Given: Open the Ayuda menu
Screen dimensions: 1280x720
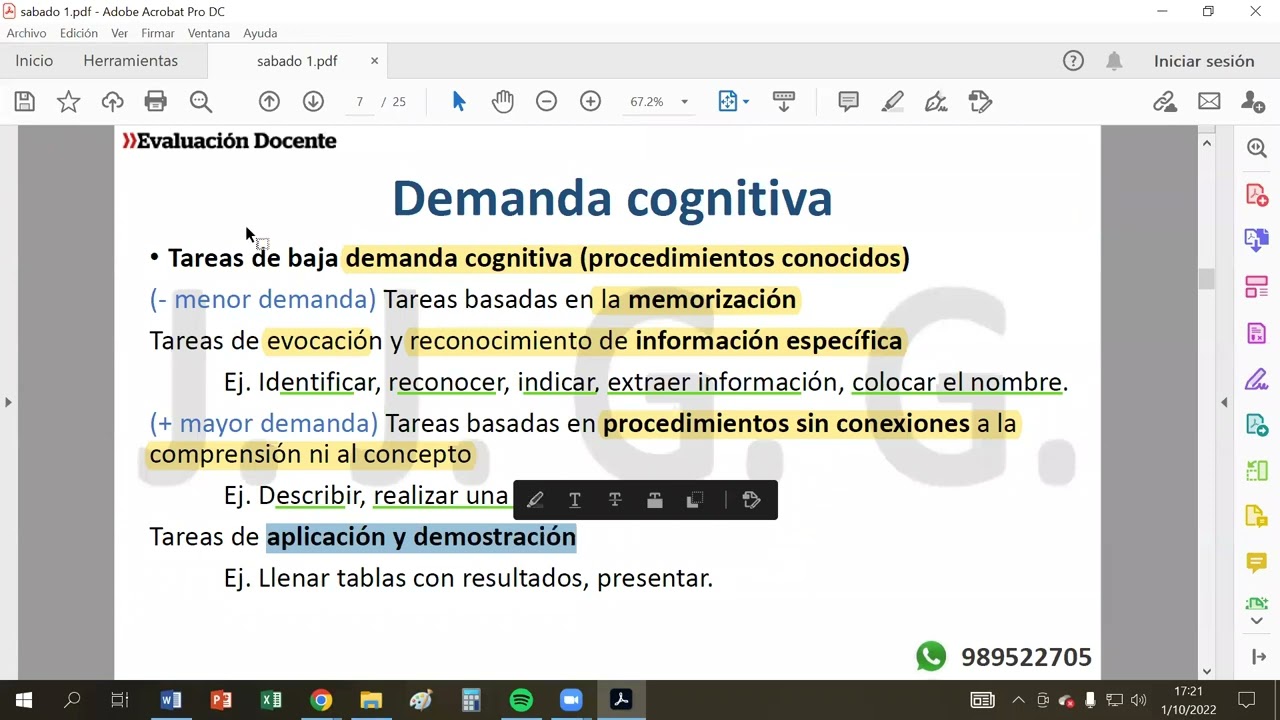Looking at the screenshot, I should click(x=260, y=33).
